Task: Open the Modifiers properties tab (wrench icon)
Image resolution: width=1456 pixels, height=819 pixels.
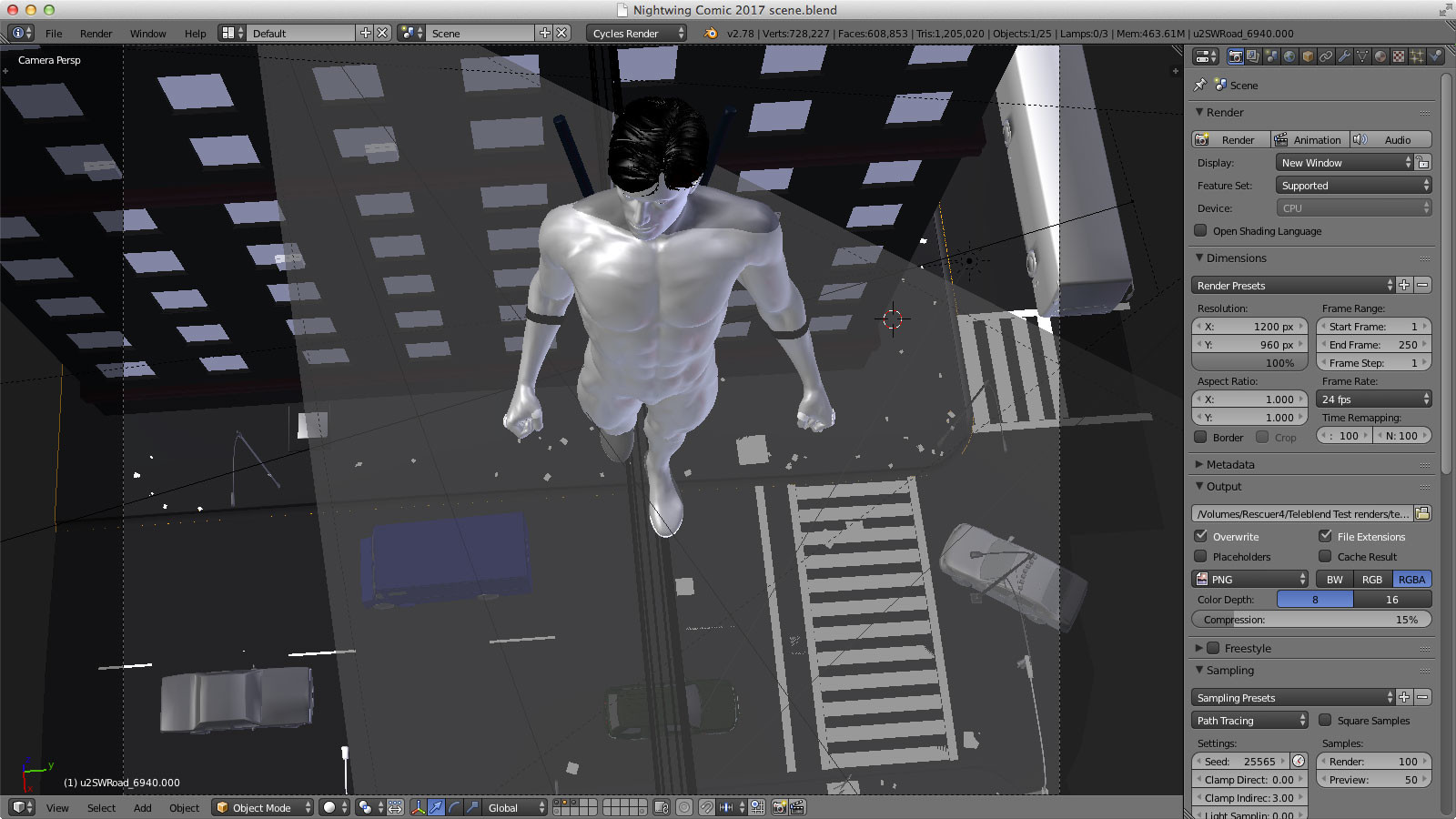Action: click(1344, 56)
